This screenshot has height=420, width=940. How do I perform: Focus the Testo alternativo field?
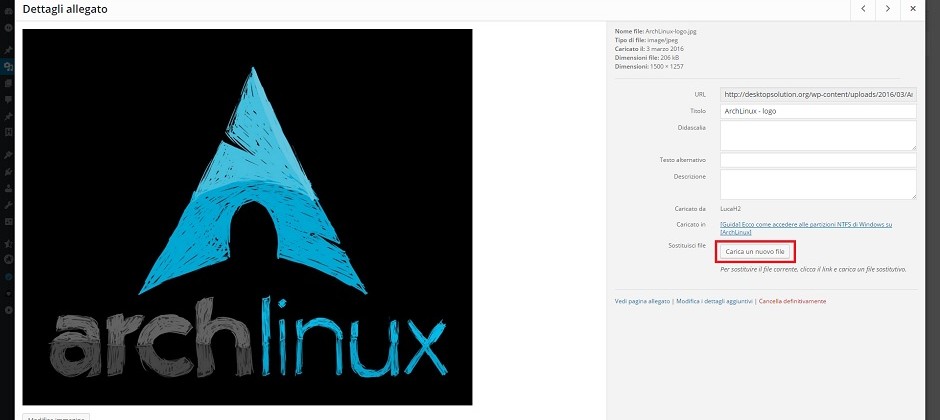pos(818,160)
